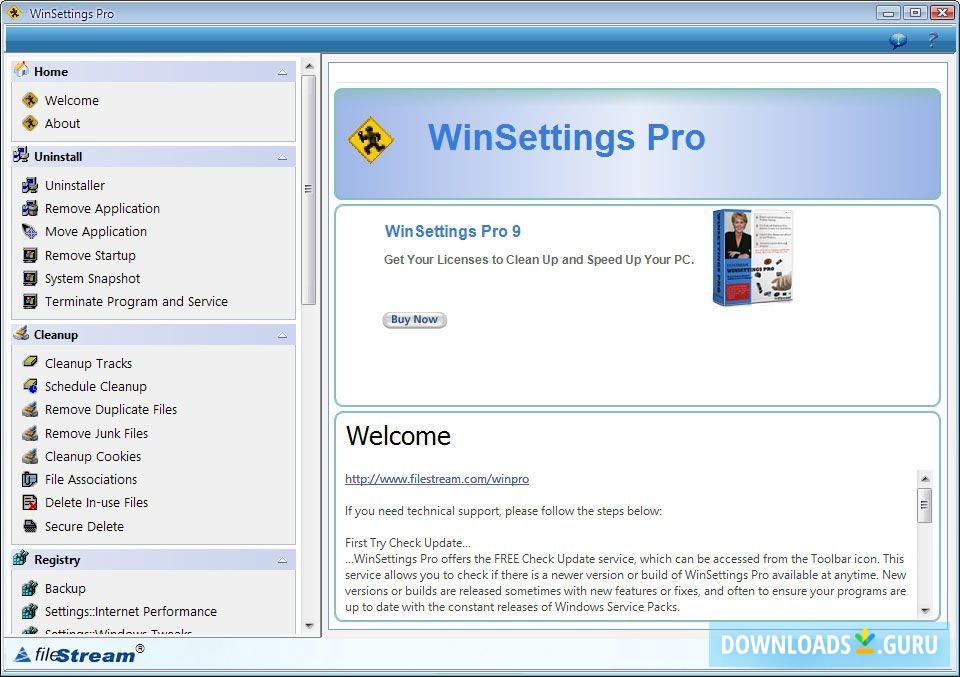960x677 pixels.
Task: Open File Associations
Action: 91,480
